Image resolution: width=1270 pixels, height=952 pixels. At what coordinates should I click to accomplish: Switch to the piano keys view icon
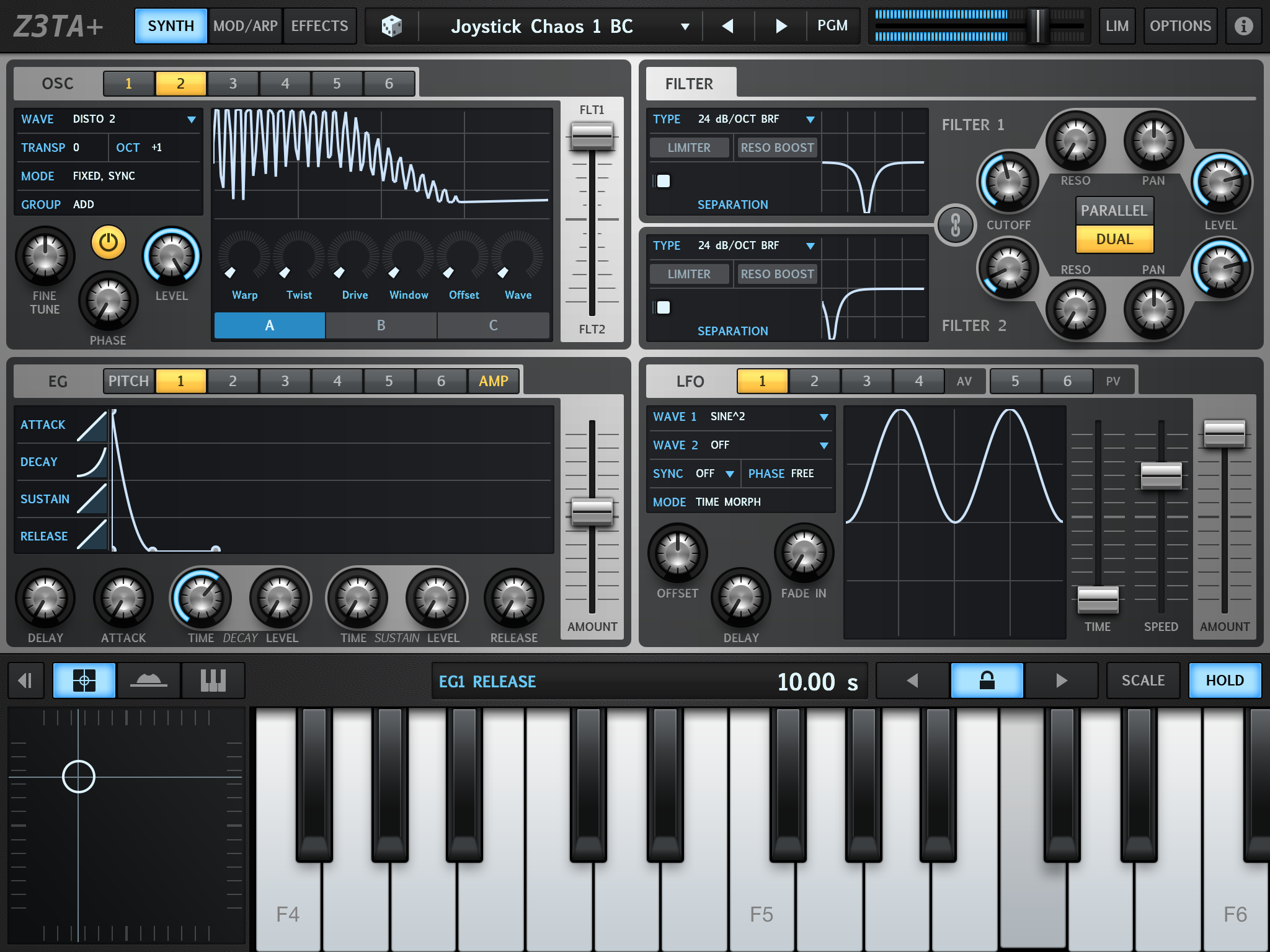point(213,681)
